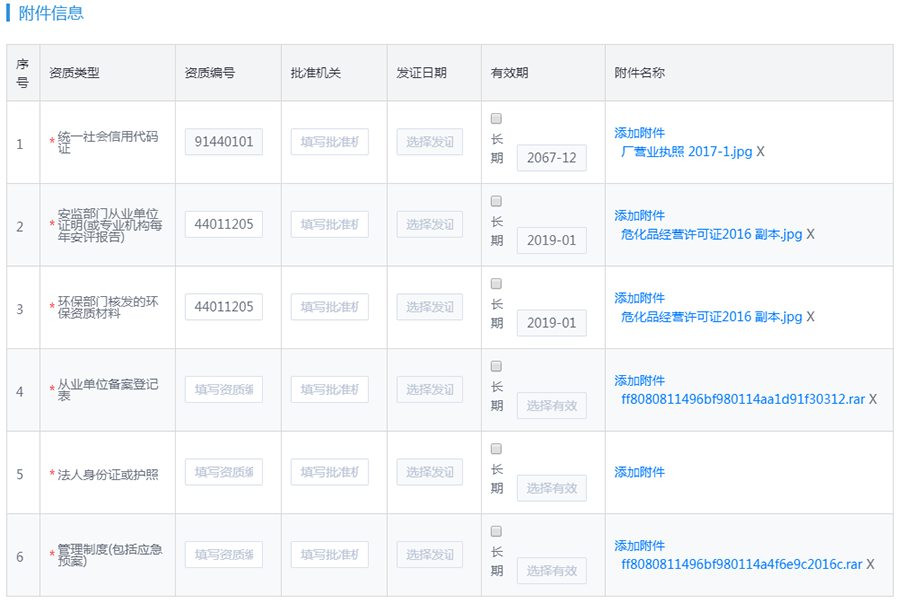Click the 91440101 qualification number field

[x=223, y=142]
